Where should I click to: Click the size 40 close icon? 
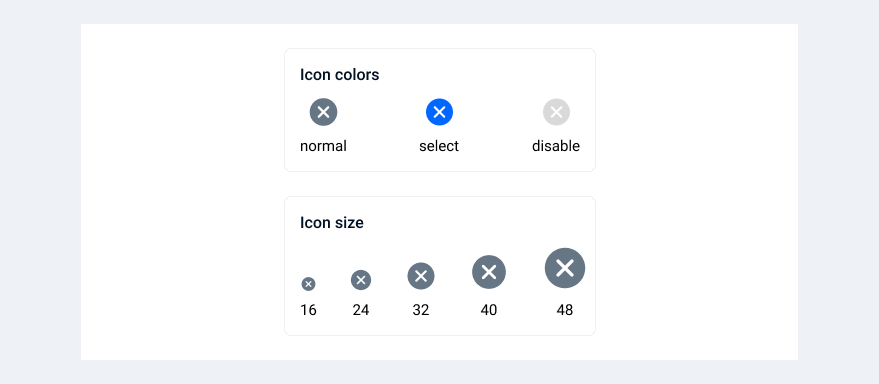click(489, 272)
